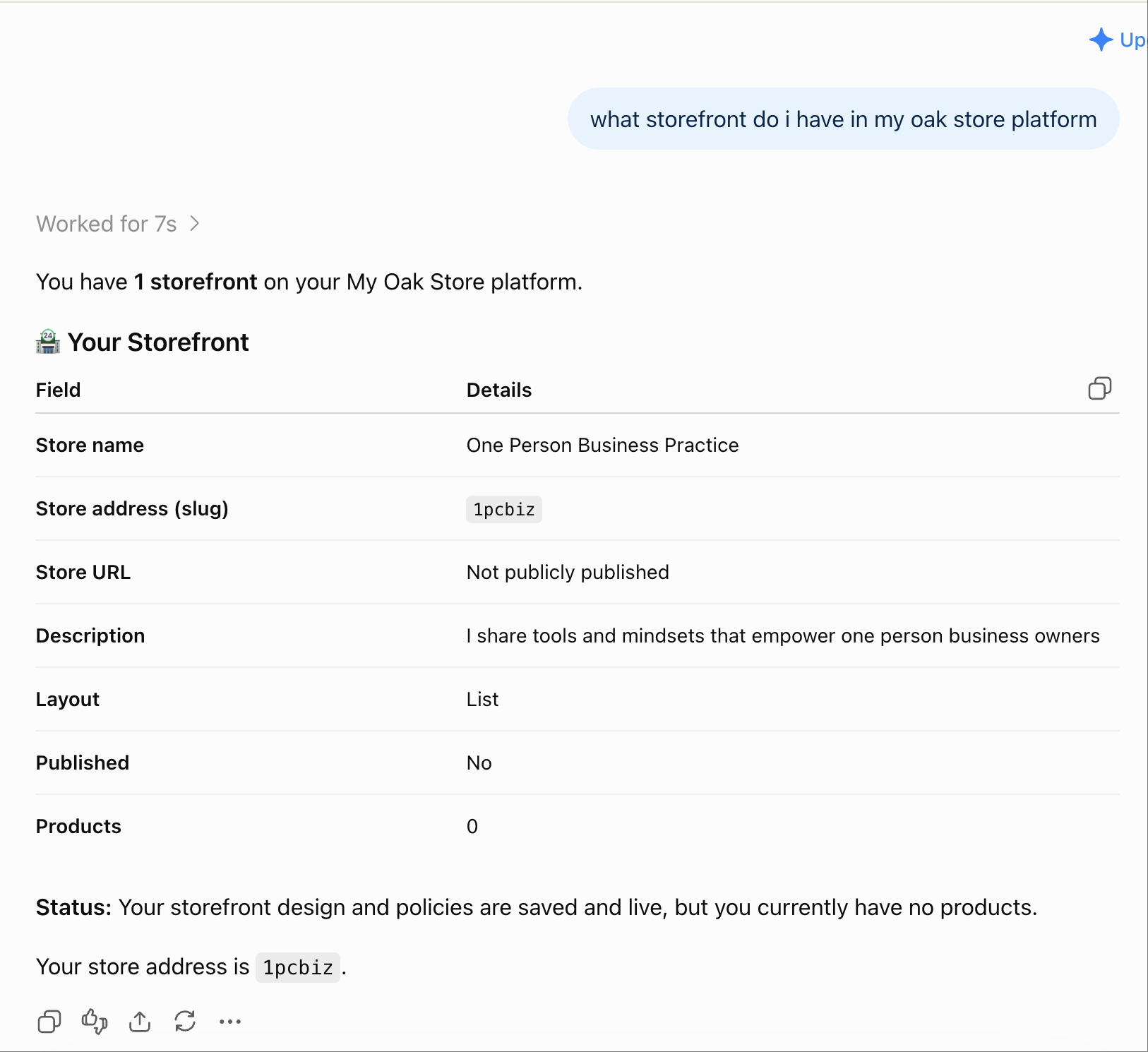The width and height of the screenshot is (1148, 1052).
Task: Copy the full response using the bottom copy icon
Action: tap(49, 1022)
